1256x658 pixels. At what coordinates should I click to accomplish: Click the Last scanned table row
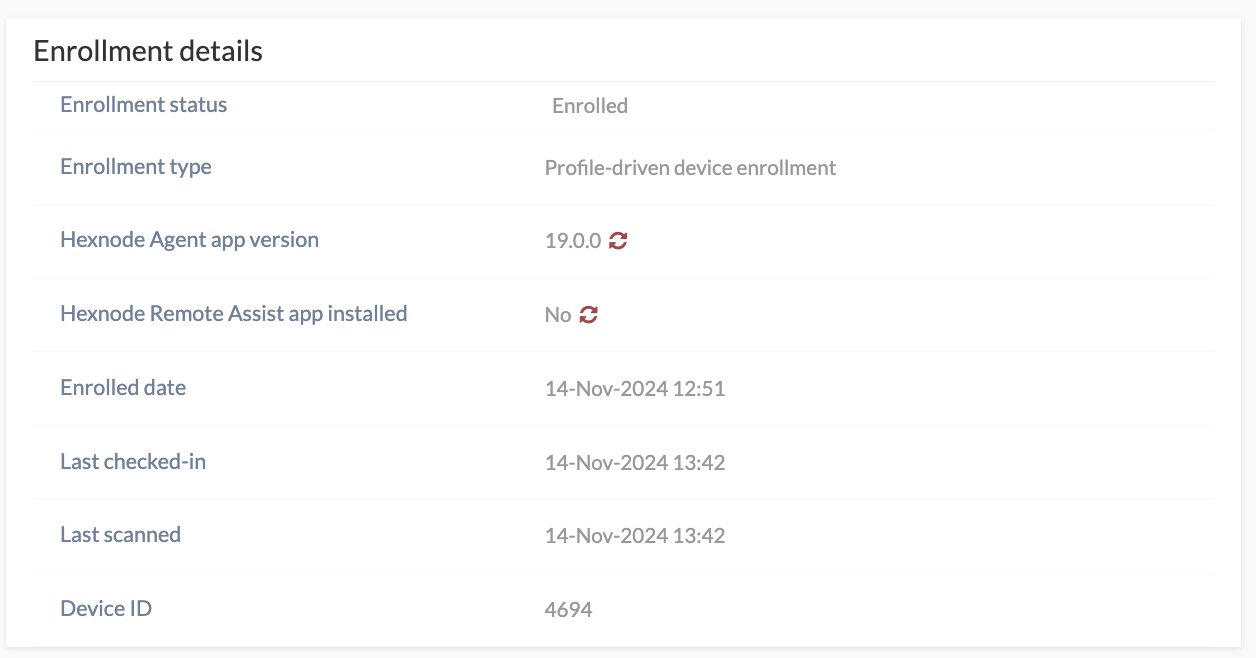(x=624, y=536)
